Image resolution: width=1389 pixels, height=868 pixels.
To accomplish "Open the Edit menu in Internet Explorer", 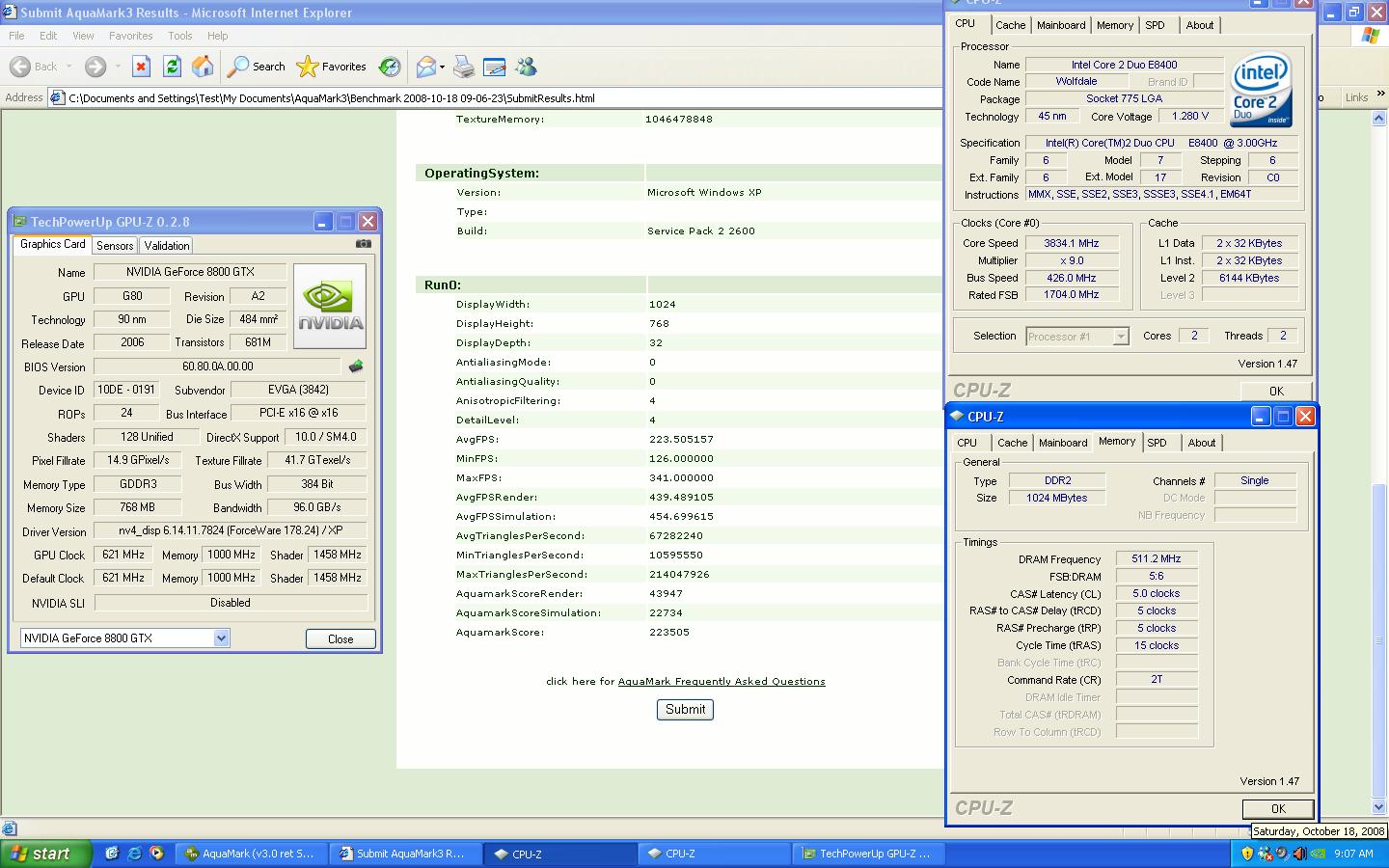I will pos(48,36).
